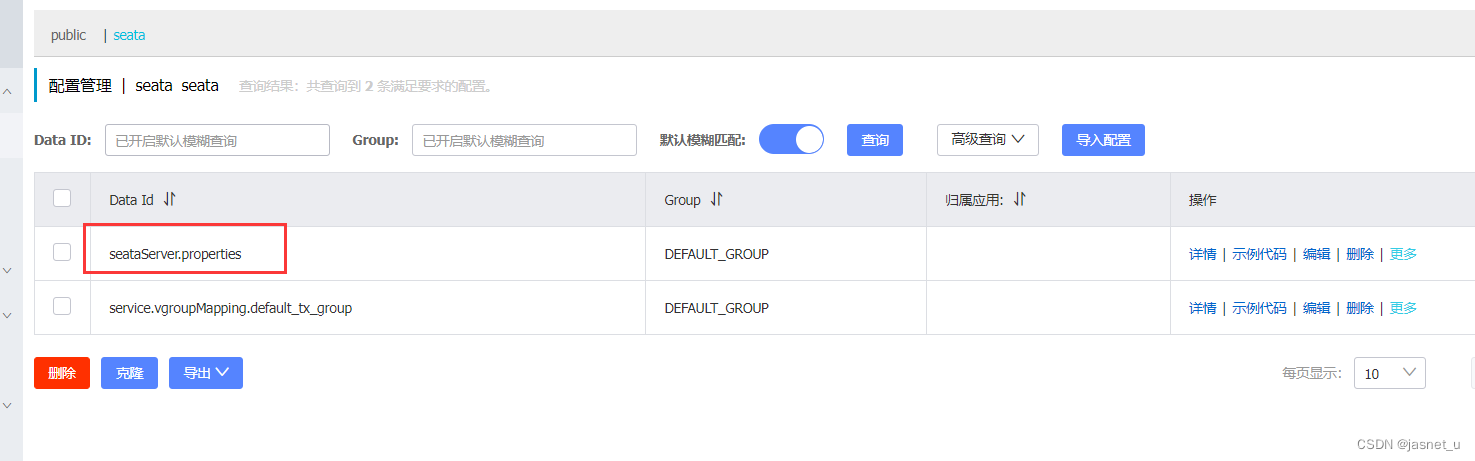
Task: Focus the Data ID search field
Action: click(217, 140)
